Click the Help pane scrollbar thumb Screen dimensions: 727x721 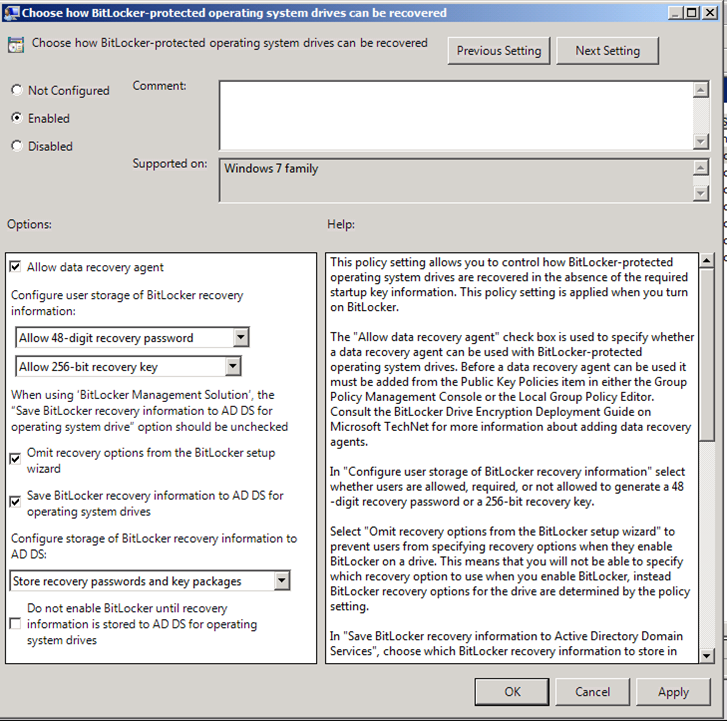pos(706,354)
